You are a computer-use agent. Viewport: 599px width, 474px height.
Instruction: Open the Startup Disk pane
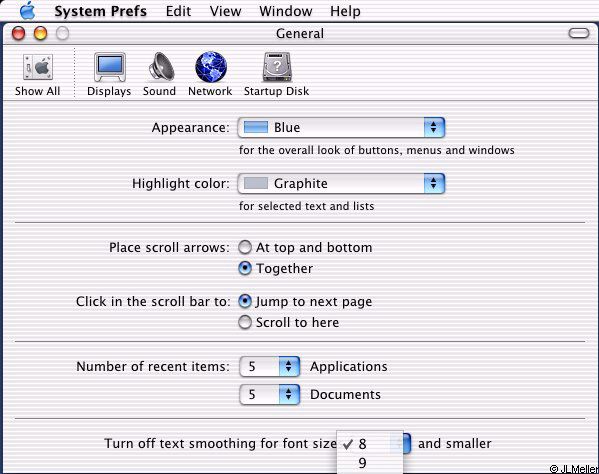coord(277,74)
